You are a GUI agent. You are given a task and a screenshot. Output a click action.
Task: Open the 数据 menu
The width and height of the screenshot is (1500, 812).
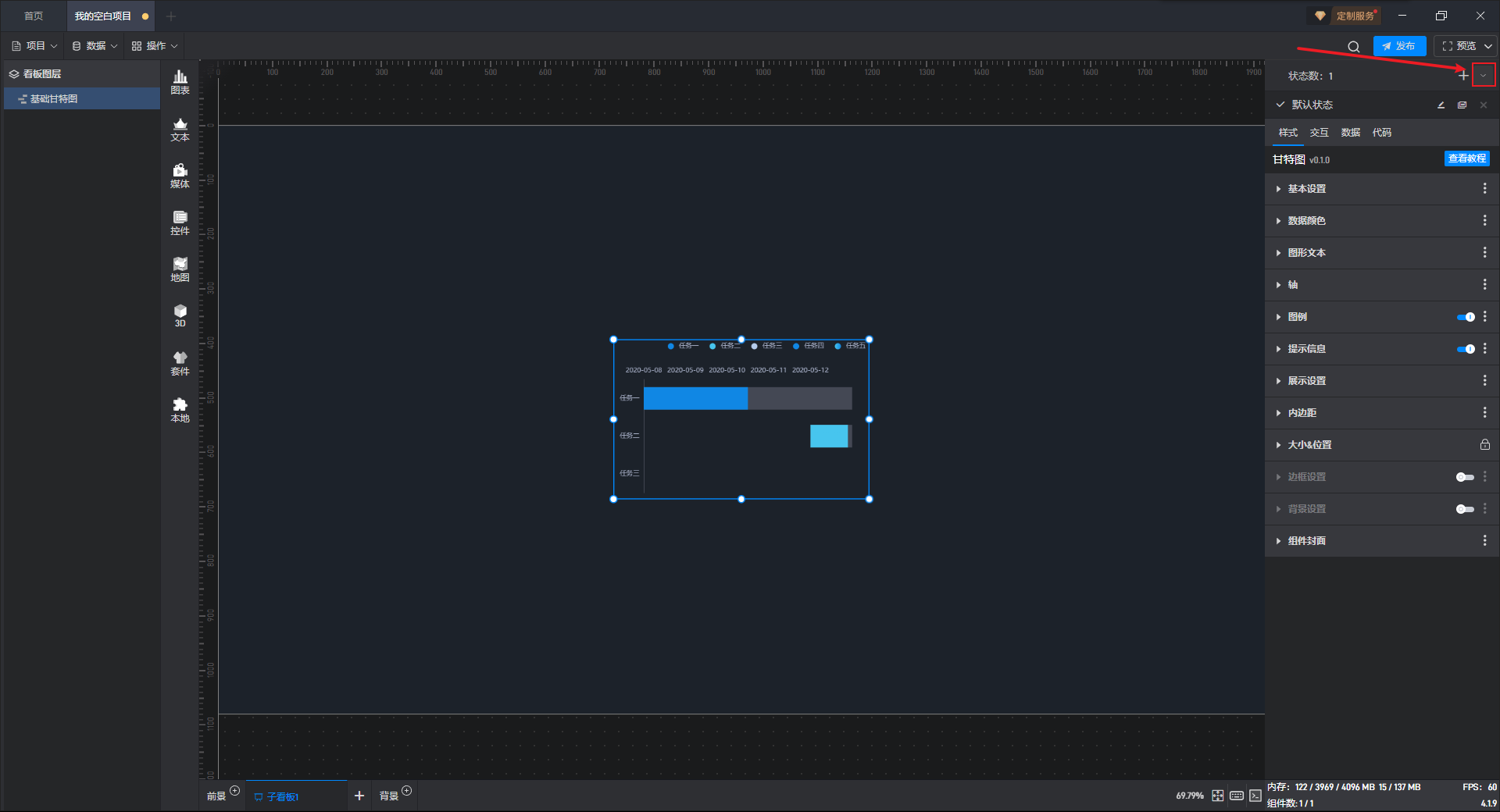point(95,46)
